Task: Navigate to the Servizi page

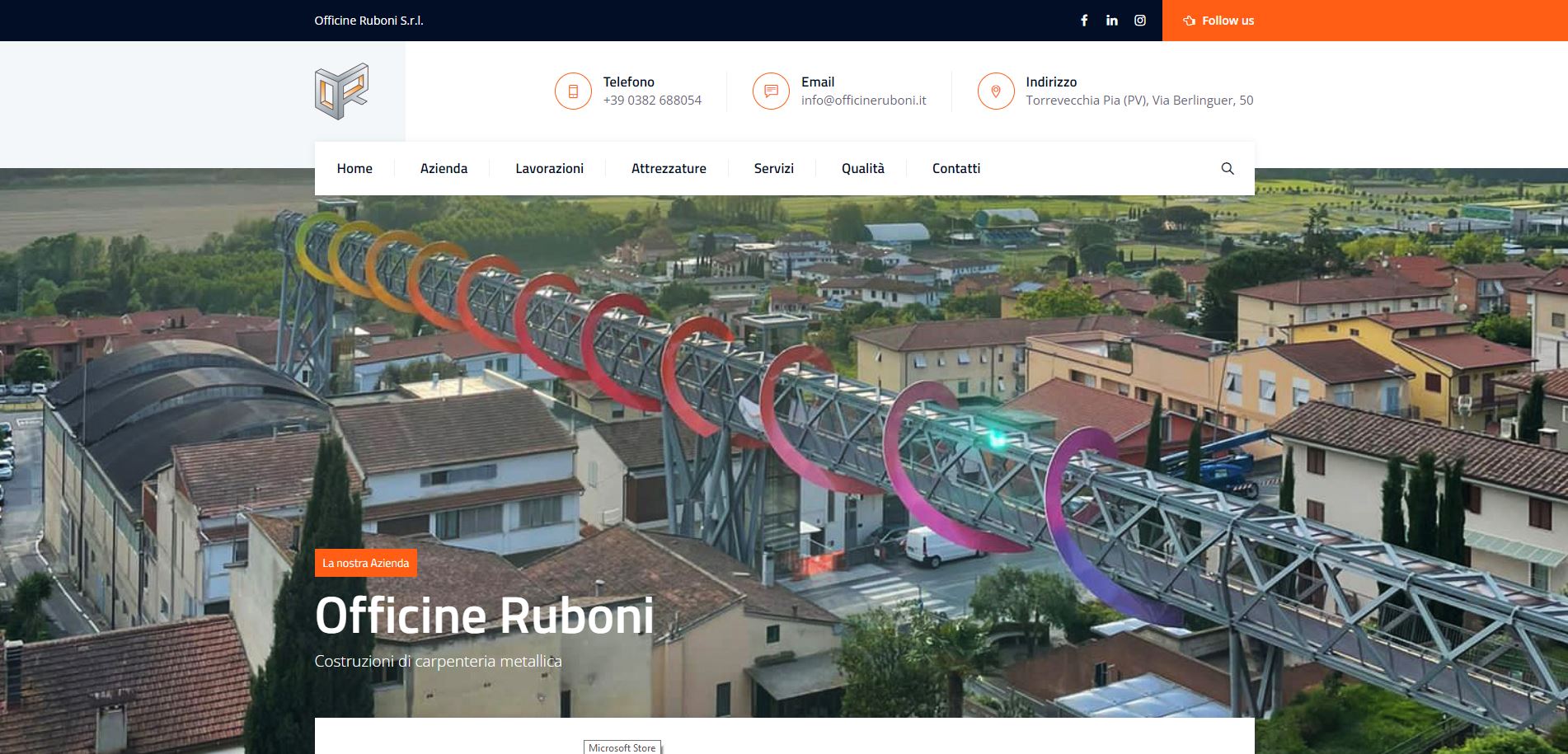Action: click(773, 169)
